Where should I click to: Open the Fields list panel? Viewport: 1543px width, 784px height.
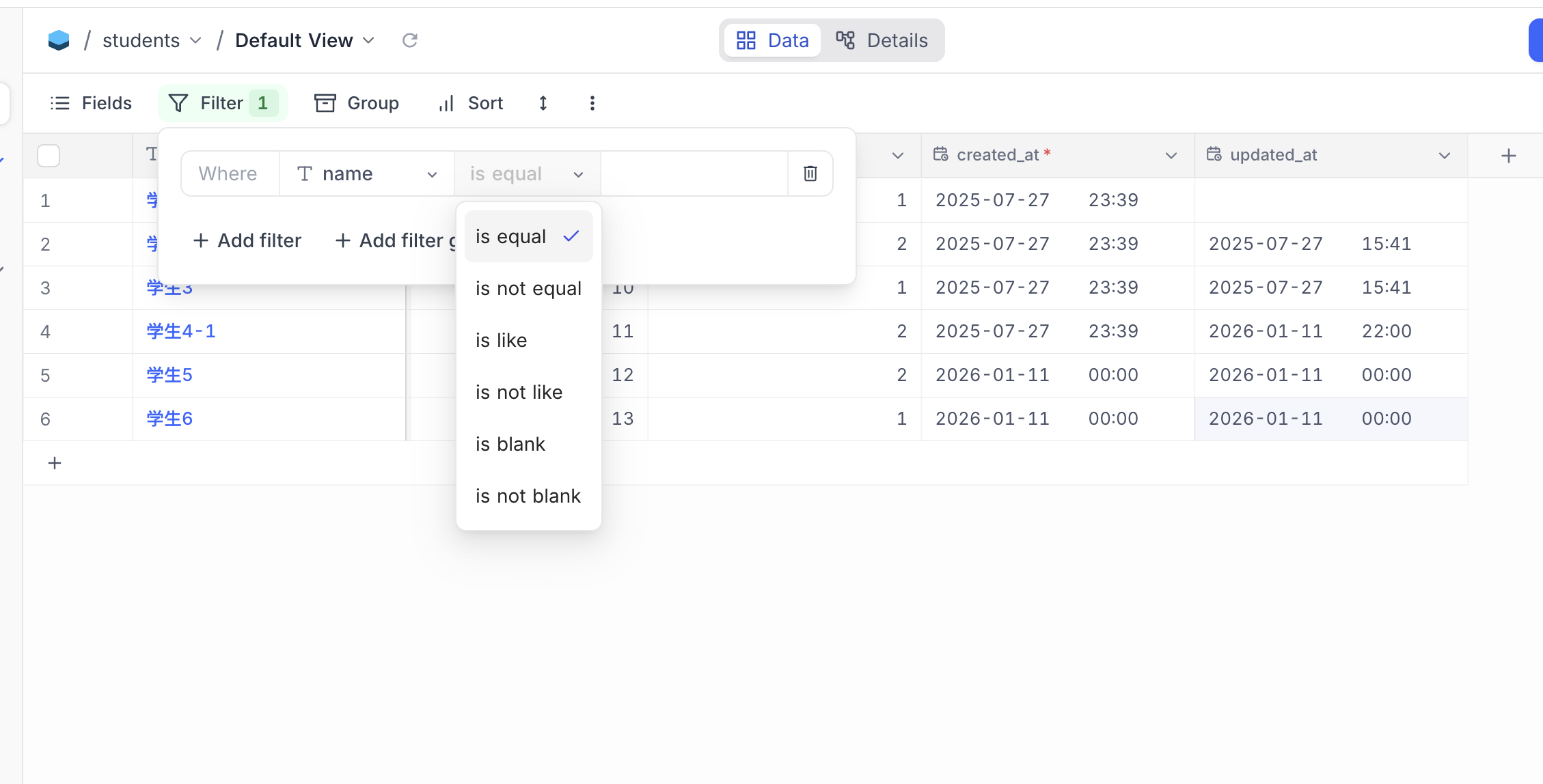(91, 103)
